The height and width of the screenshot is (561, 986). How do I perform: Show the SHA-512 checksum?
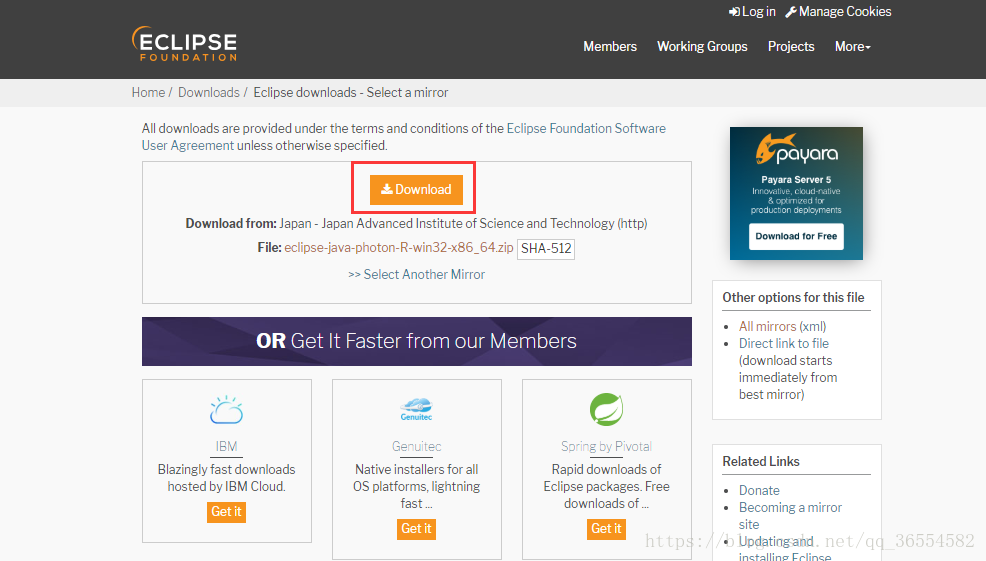click(x=546, y=248)
